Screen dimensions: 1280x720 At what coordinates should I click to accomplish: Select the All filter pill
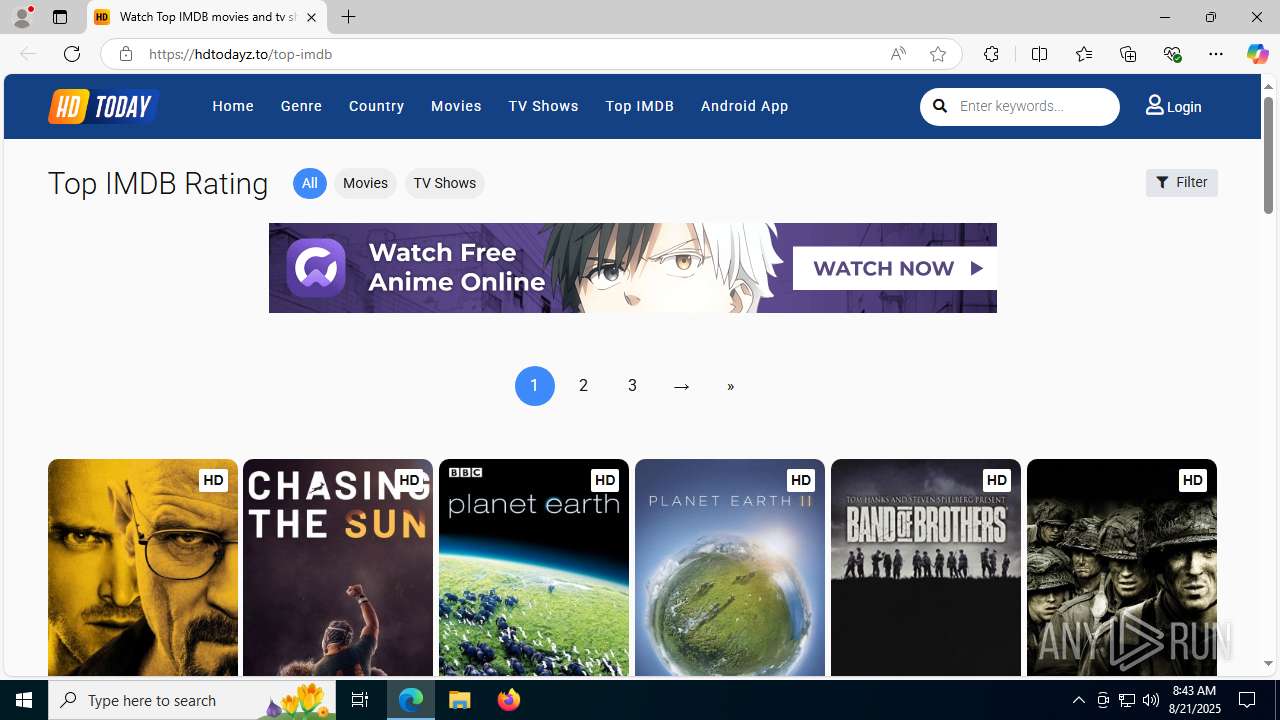tap(310, 183)
